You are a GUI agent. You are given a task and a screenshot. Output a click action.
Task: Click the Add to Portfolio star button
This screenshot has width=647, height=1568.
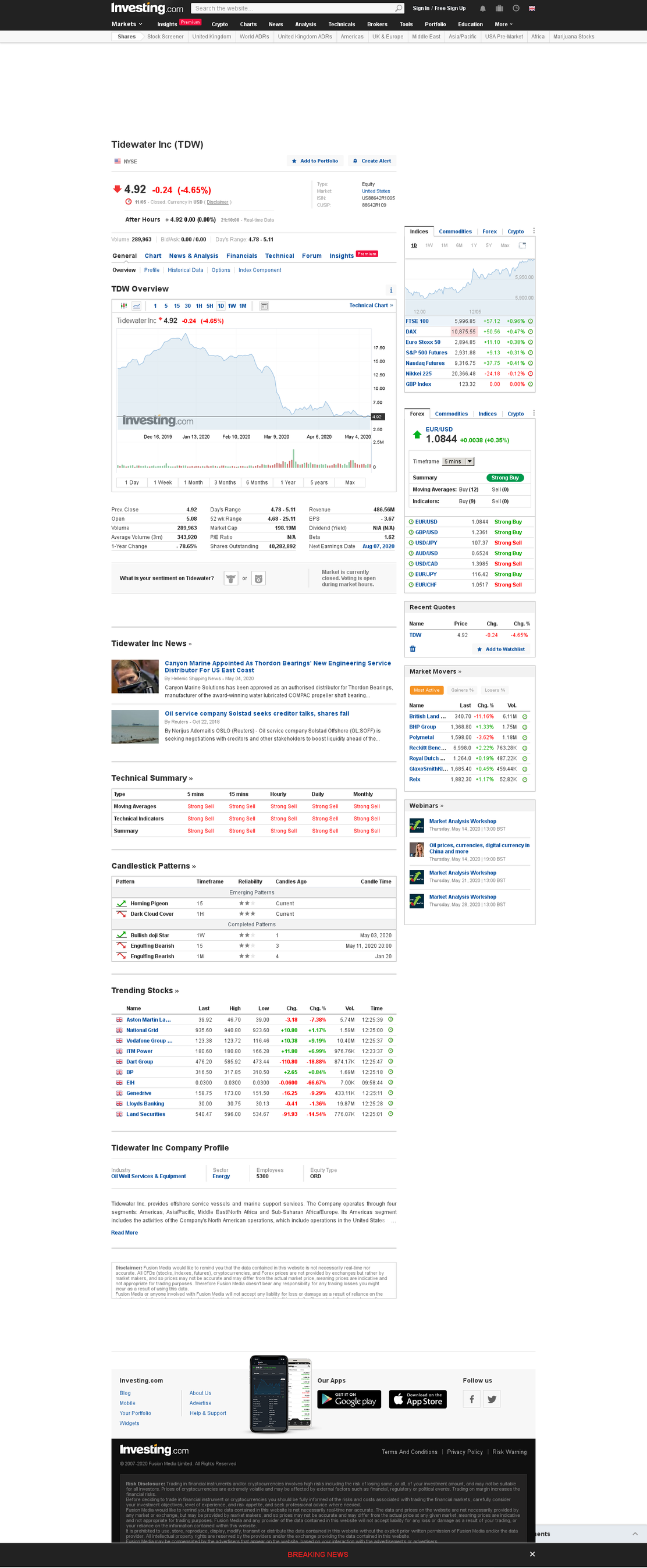click(315, 161)
